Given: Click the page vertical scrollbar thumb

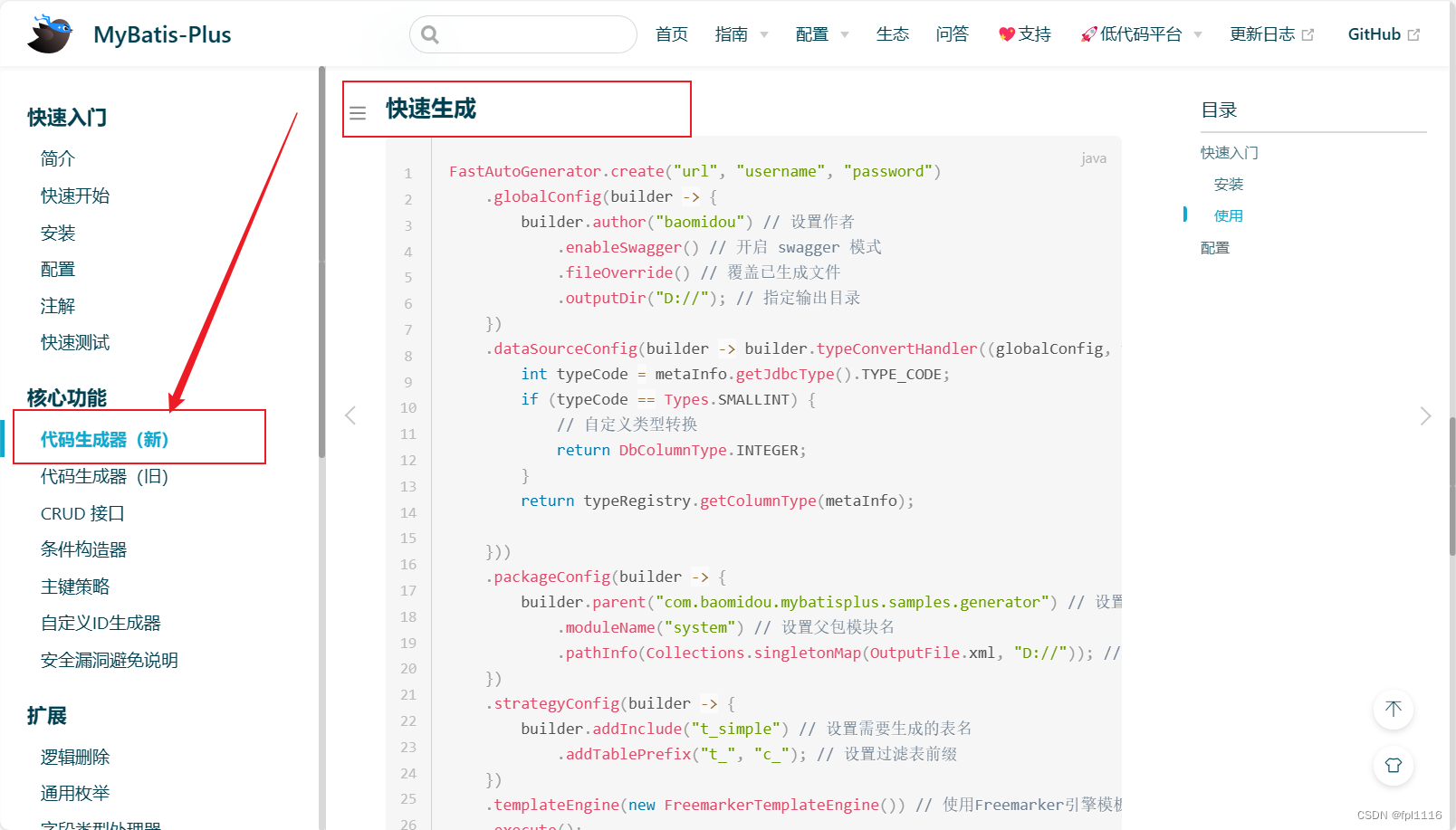Looking at the screenshot, I should click(x=1452, y=484).
